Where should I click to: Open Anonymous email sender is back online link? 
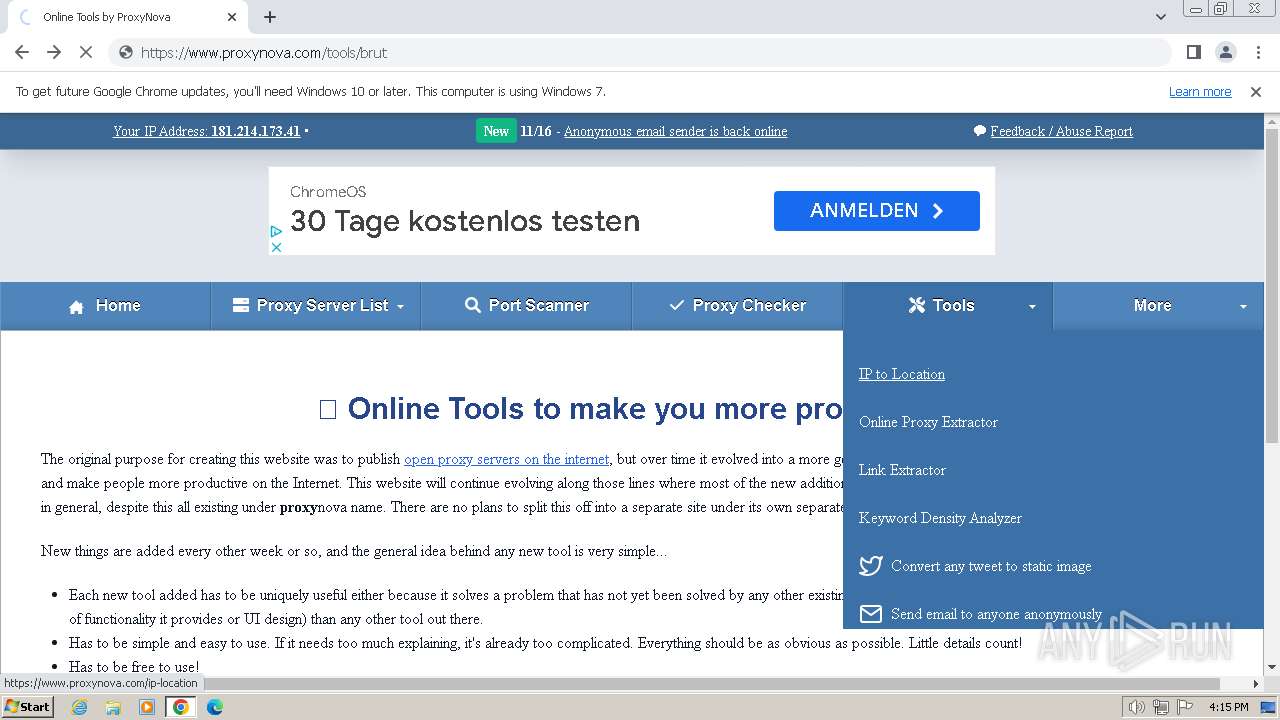click(675, 131)
